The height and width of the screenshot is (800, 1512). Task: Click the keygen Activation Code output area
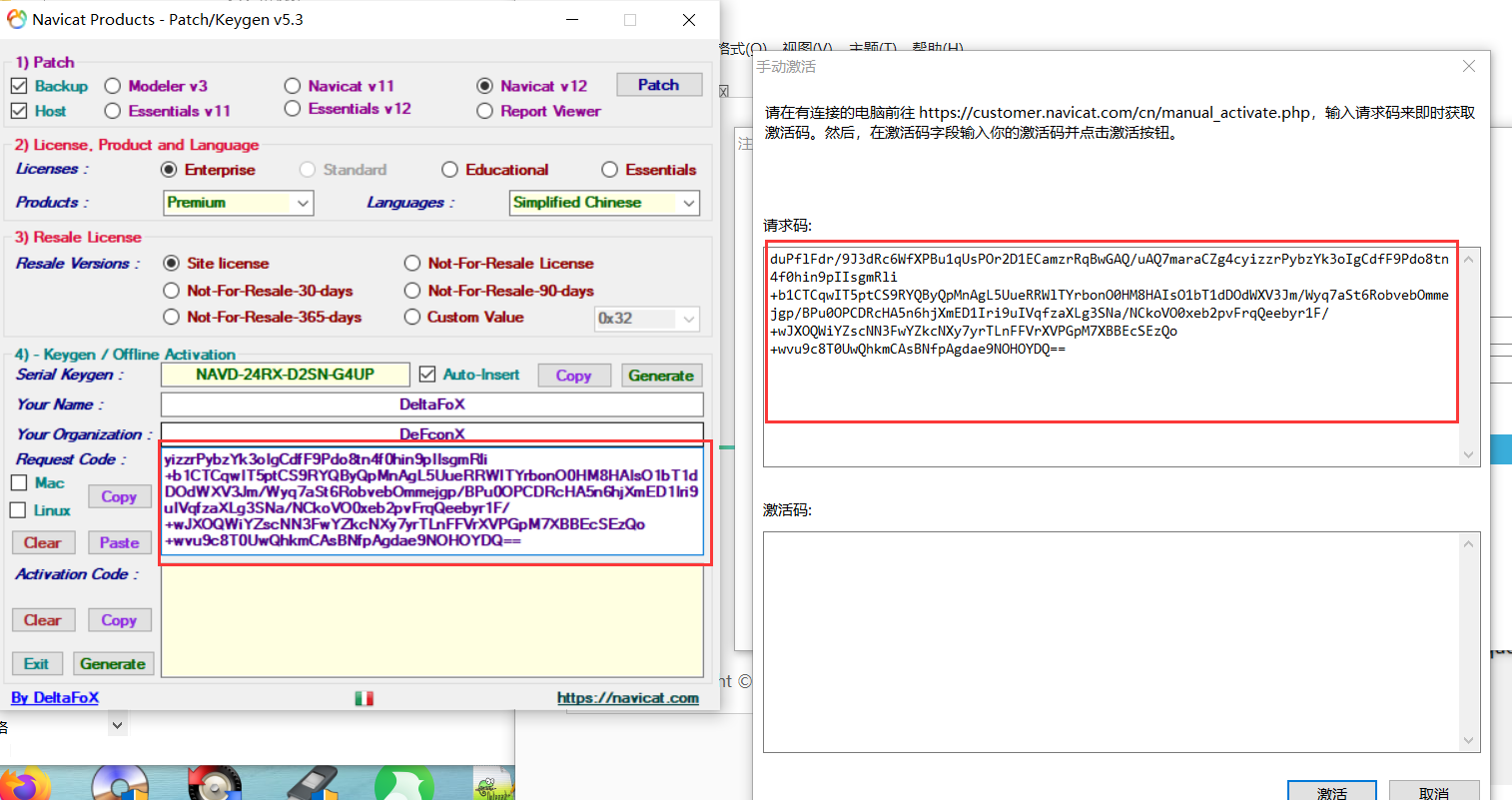(x=432, y=621)
